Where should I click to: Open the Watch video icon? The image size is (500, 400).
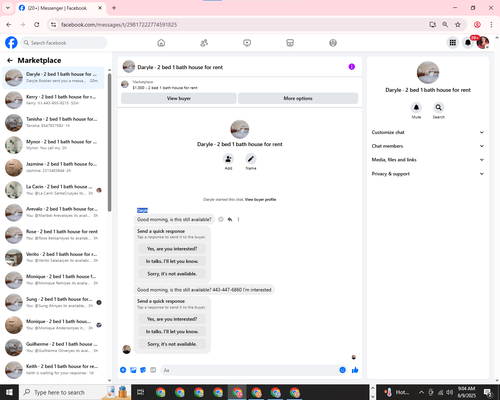point(247,43)
